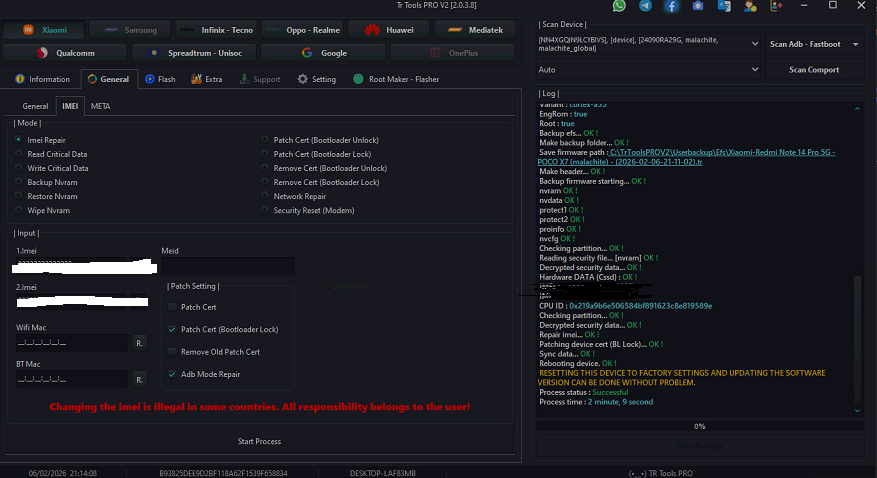Enable the Patch Cert checkbox
The height and width of the screenshot is (478, 877).
[172, 307]
